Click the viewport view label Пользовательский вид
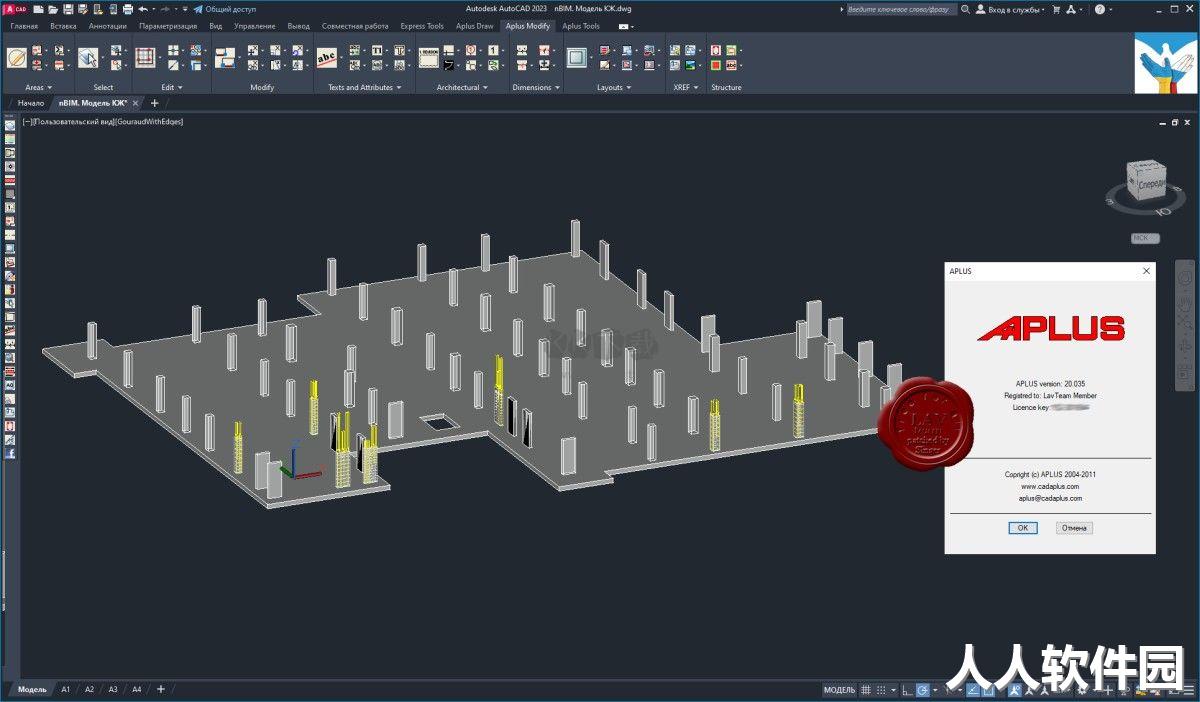The image size is (1200, 702). click(x=73, y=122)
